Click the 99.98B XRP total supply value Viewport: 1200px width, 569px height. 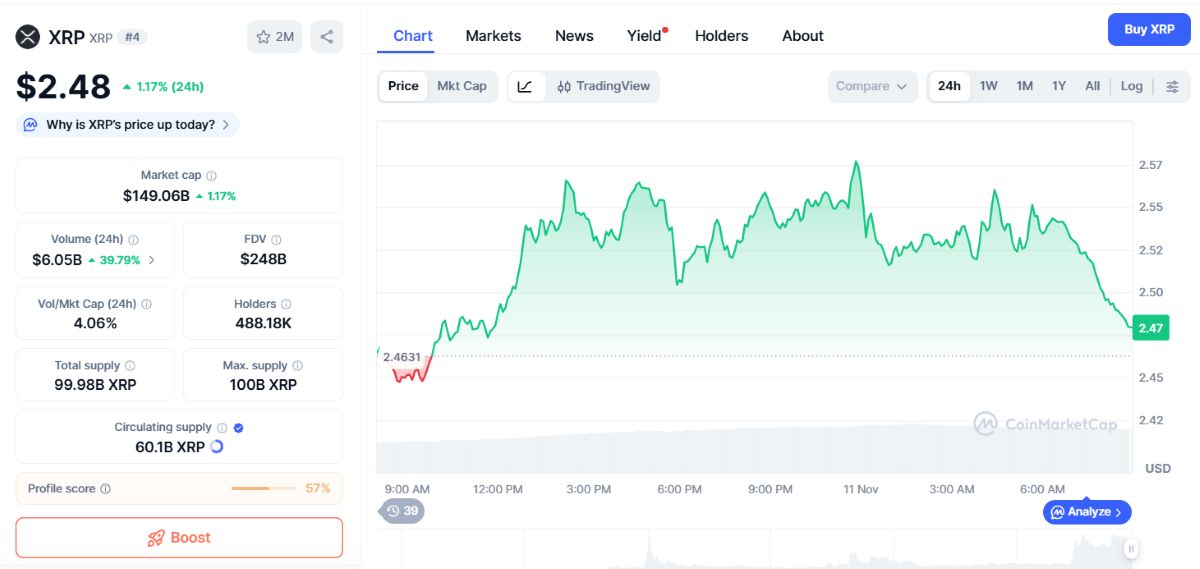point(95,385)
